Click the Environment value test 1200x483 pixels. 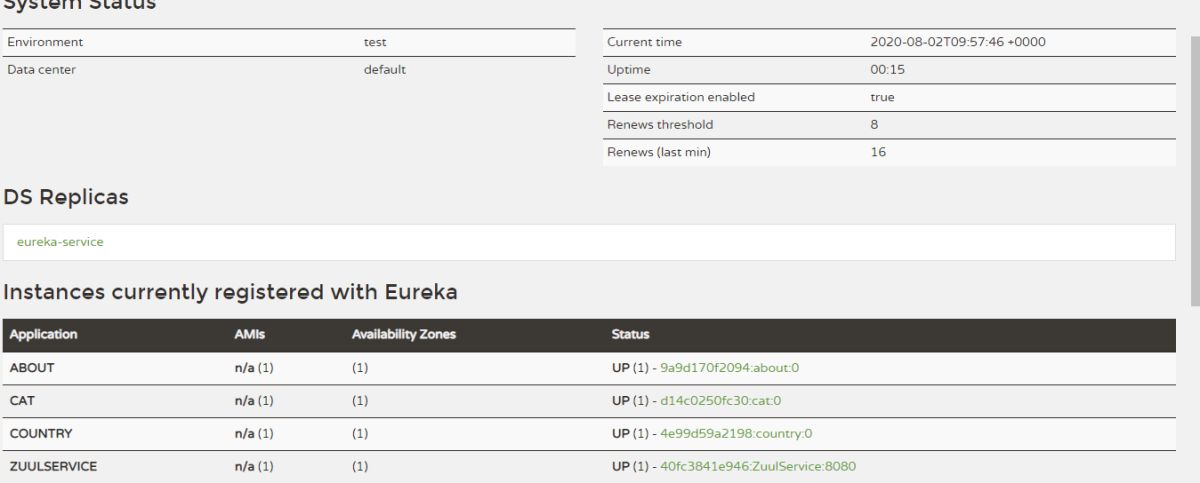click(x=375, y=42)
